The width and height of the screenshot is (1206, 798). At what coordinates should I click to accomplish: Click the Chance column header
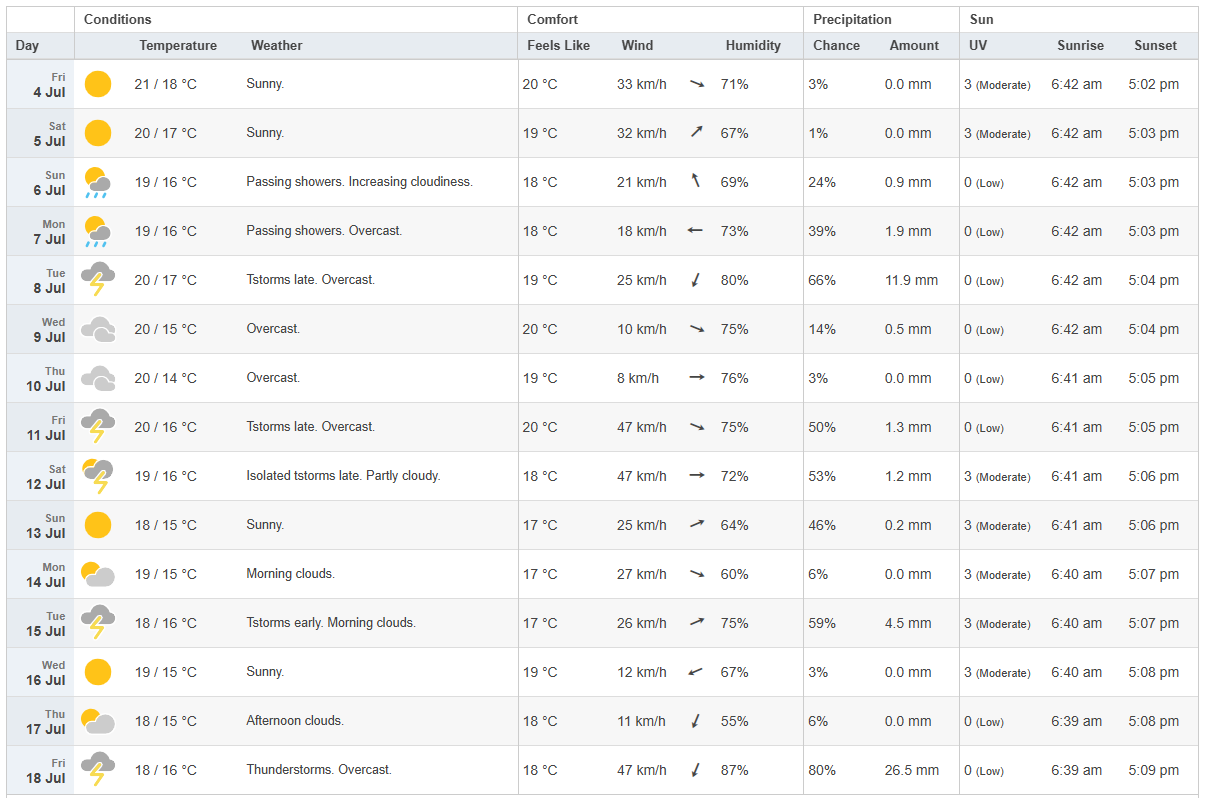(836, 46)
